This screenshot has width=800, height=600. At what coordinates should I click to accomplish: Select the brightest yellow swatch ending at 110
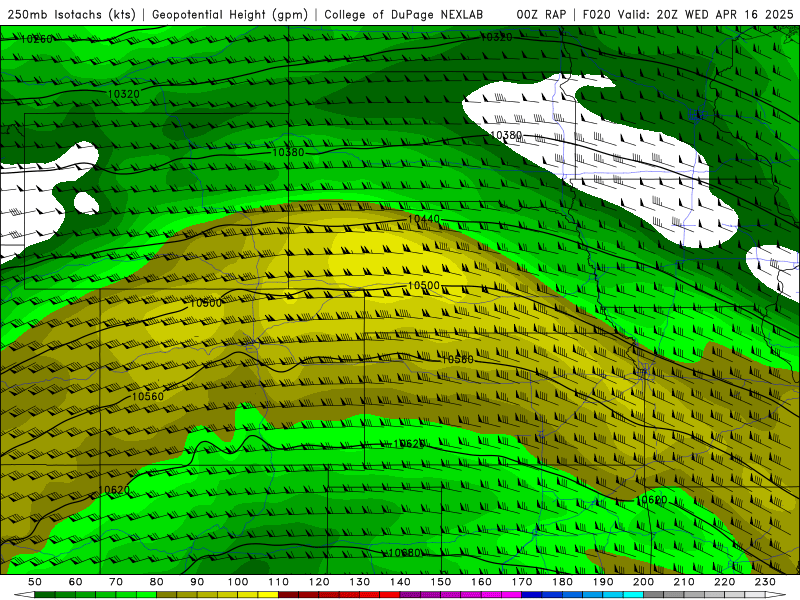click(268, 595)
